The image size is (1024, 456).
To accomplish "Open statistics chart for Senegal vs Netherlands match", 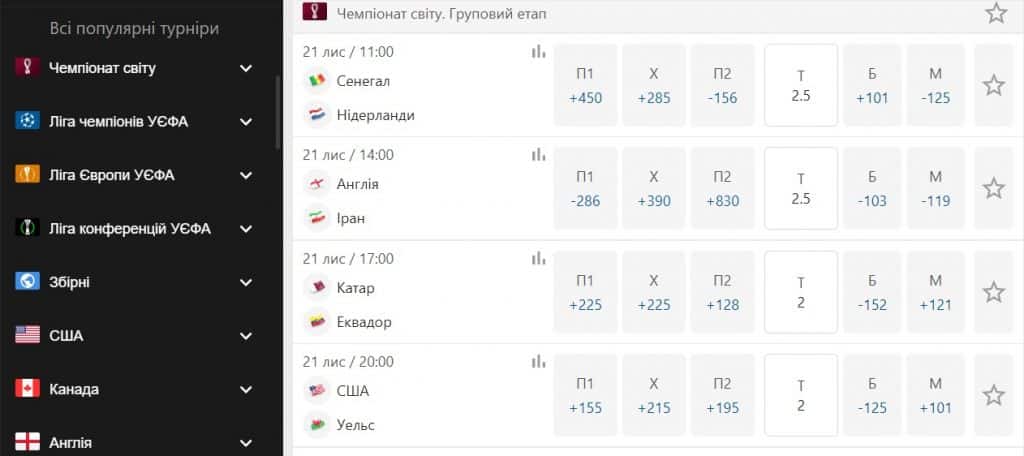I will (539, 52).
